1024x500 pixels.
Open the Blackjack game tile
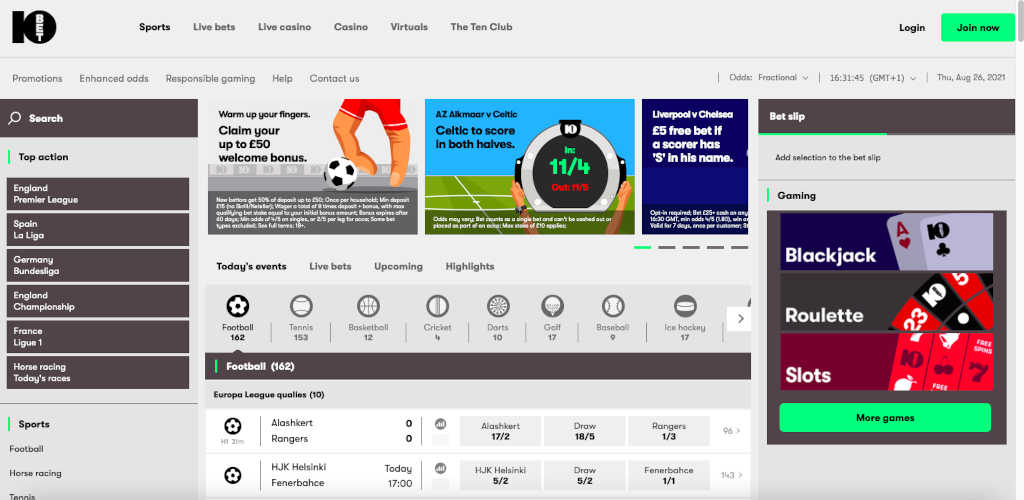[x=886, y=242]
